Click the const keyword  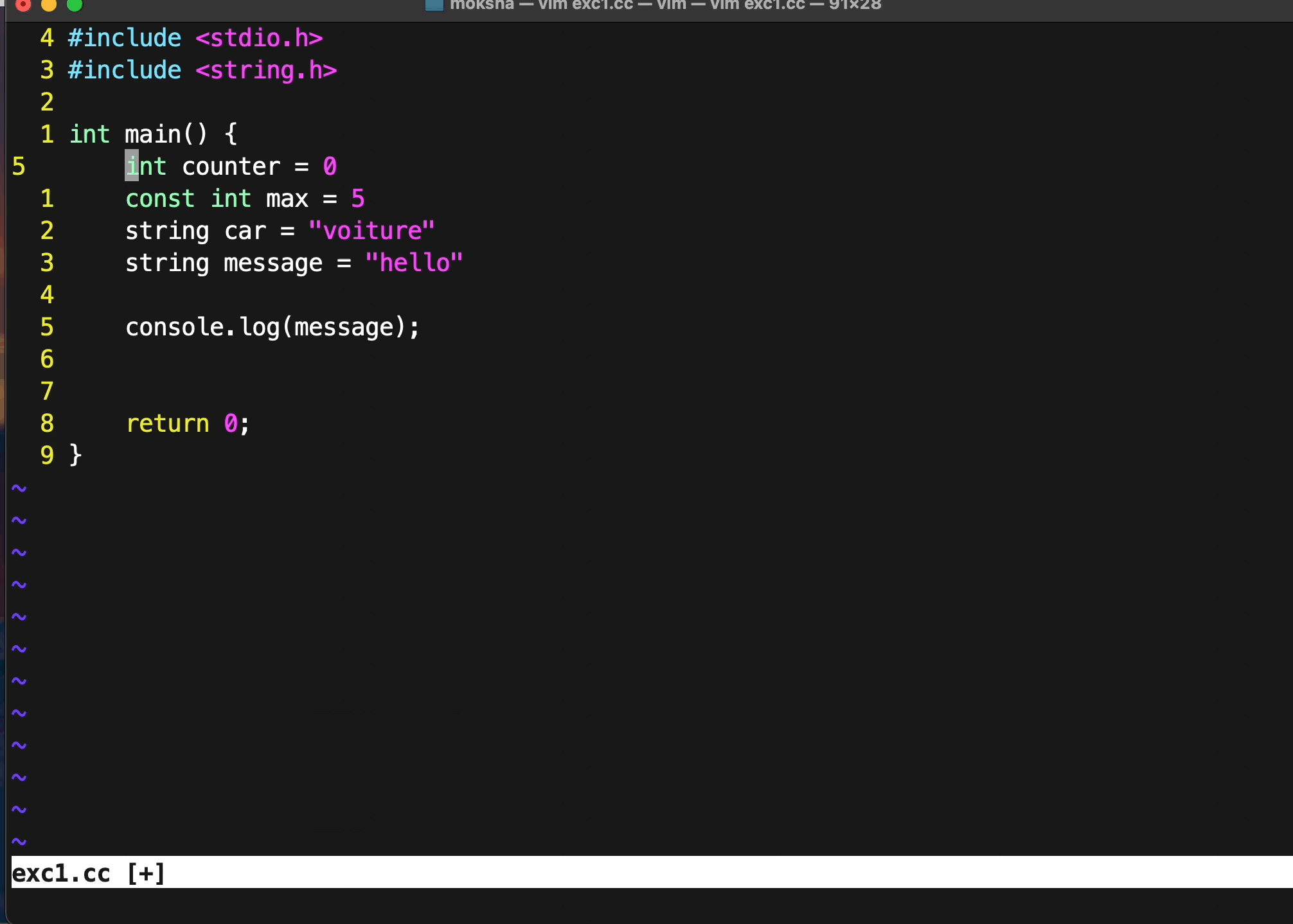click(x=159, y=199)
